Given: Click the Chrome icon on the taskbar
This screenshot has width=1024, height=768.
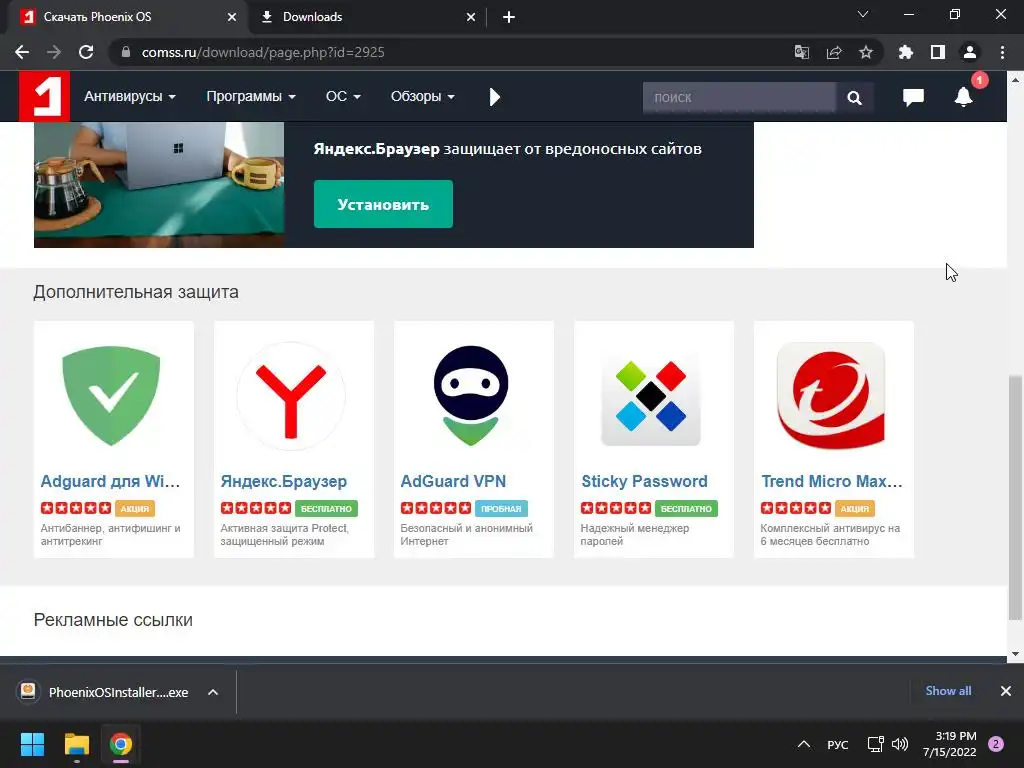Looking at the screenshot, I should [121, 744].
